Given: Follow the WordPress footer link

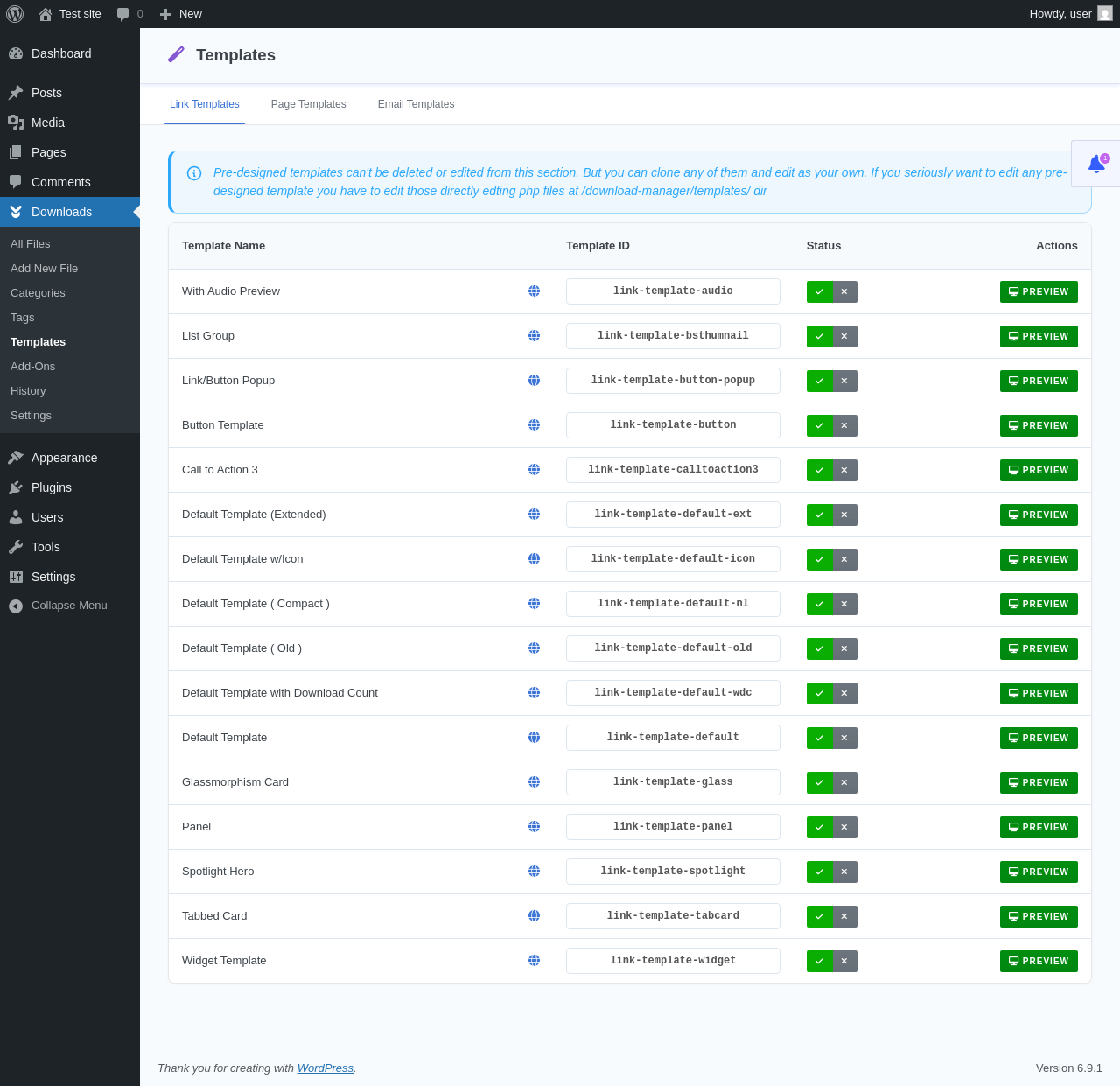Looking at the screenshot, I should point(325,1068).
